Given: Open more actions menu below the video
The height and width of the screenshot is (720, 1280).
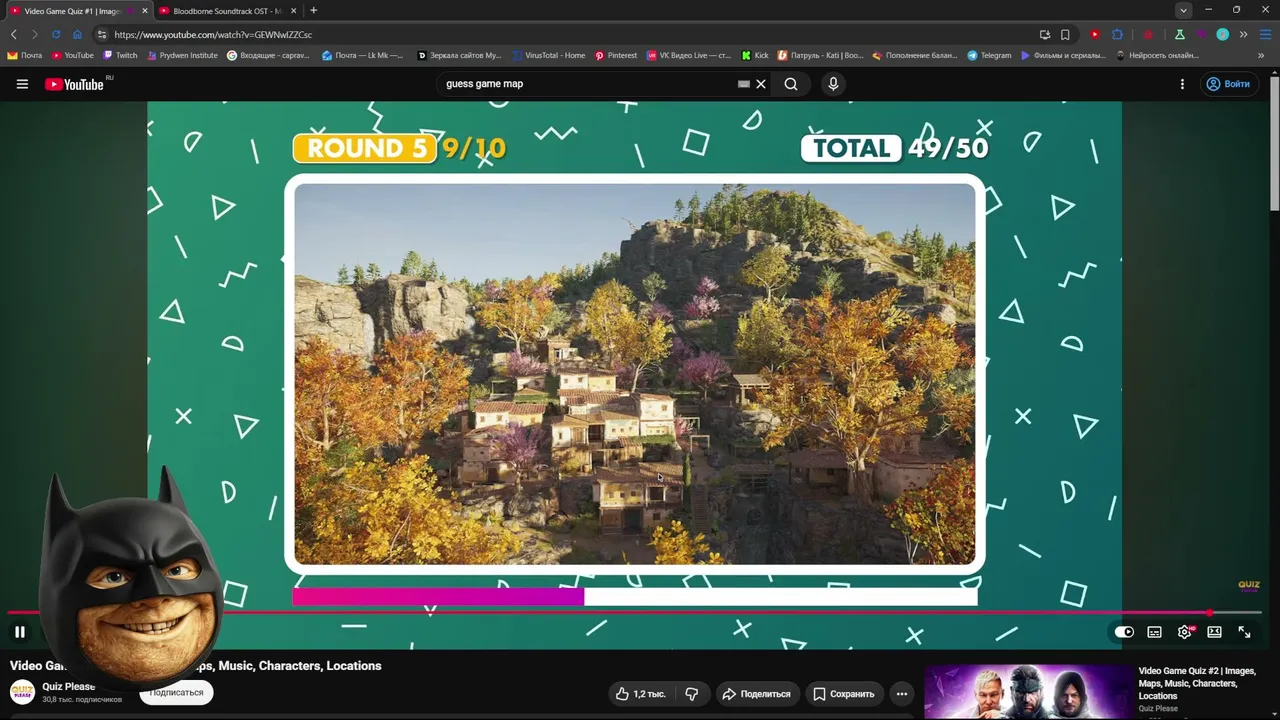Looking at the screenshot, I should [902, 694].
